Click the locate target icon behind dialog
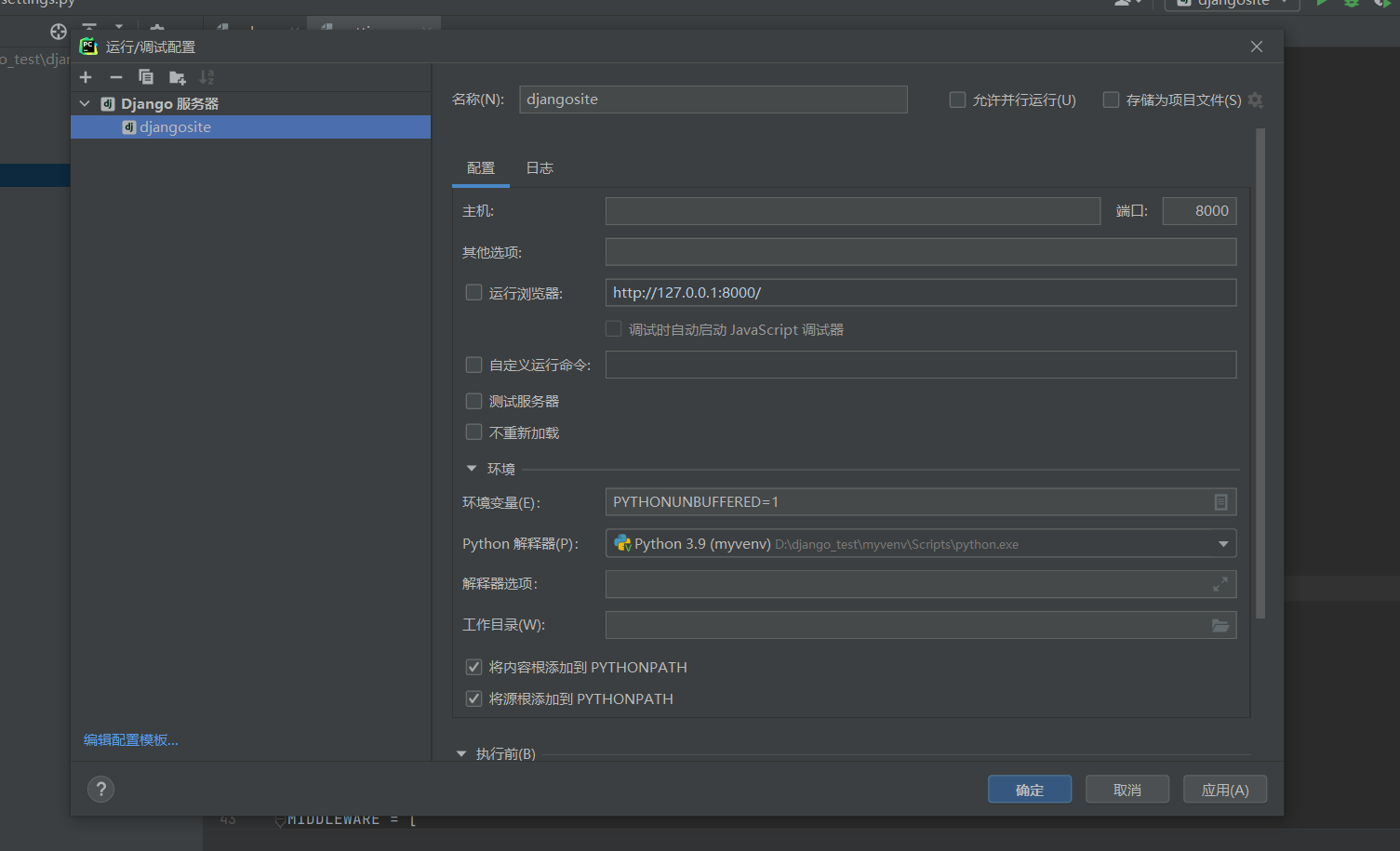The height and width of the screenshot is (851, 1400). pos(59,32)
